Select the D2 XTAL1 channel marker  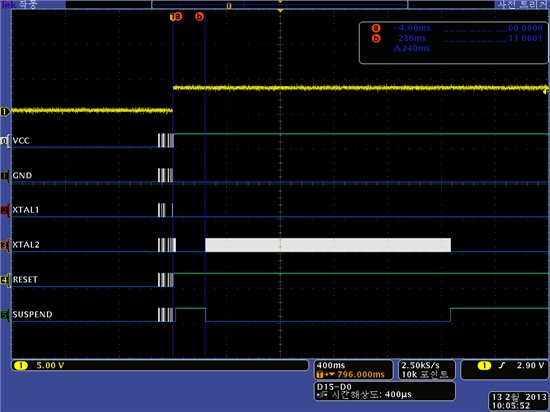(x=4, y=210)
